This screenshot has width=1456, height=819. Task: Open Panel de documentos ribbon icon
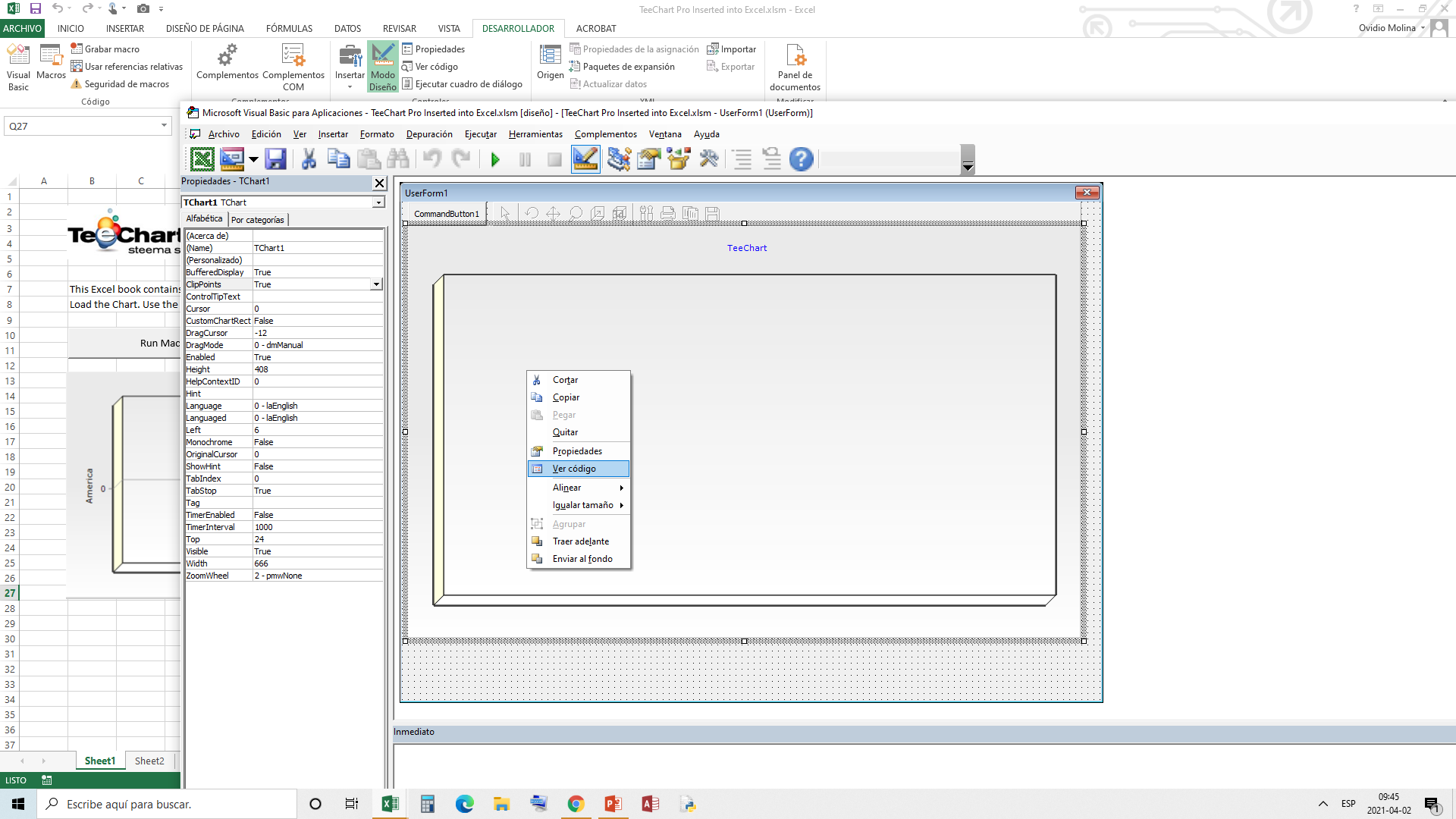coord(795,67)
